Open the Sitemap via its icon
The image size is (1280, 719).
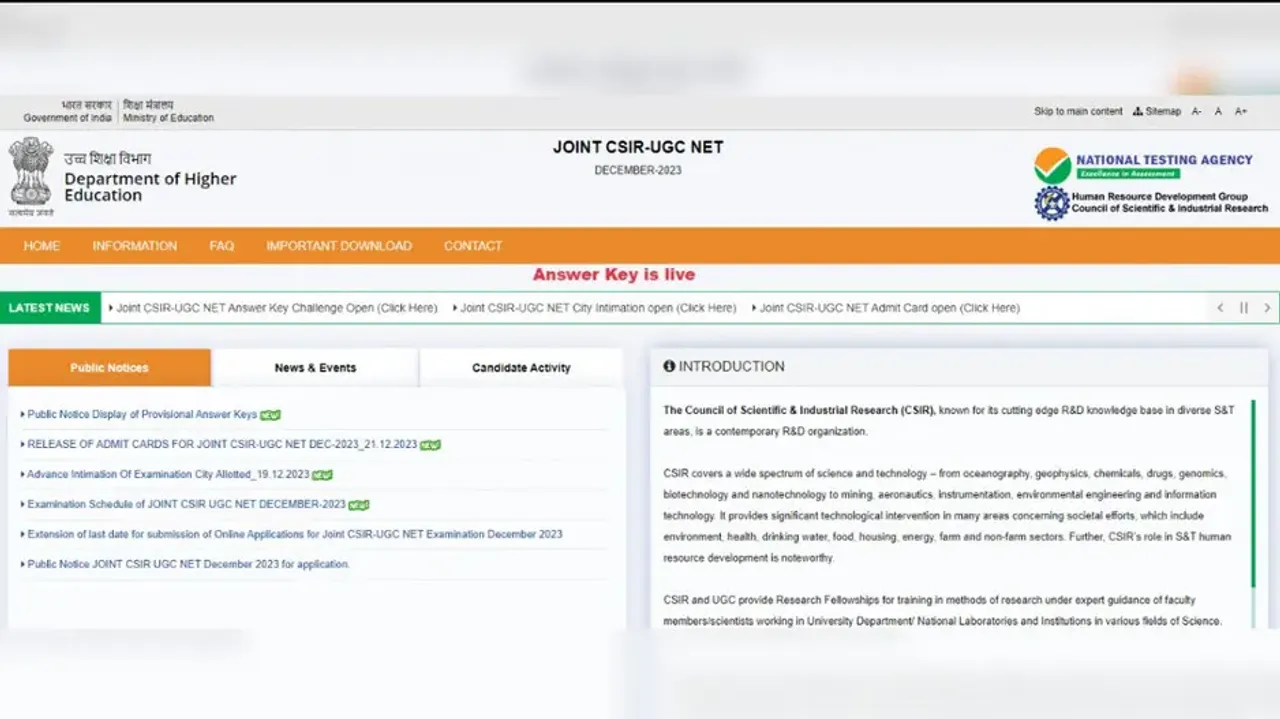click(1140, 111)
